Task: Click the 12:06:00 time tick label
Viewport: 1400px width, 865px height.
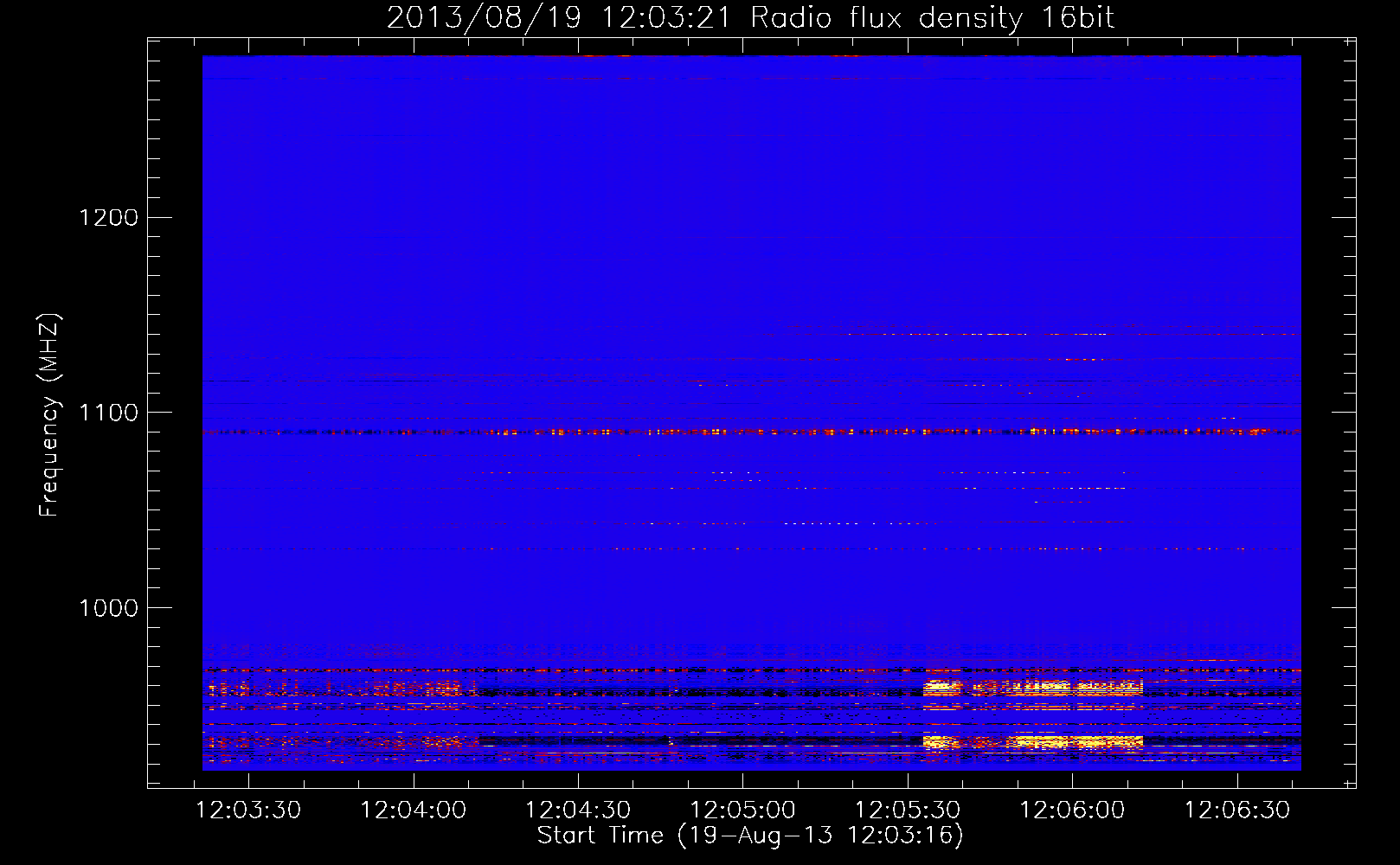Action: click(1072, 811)
